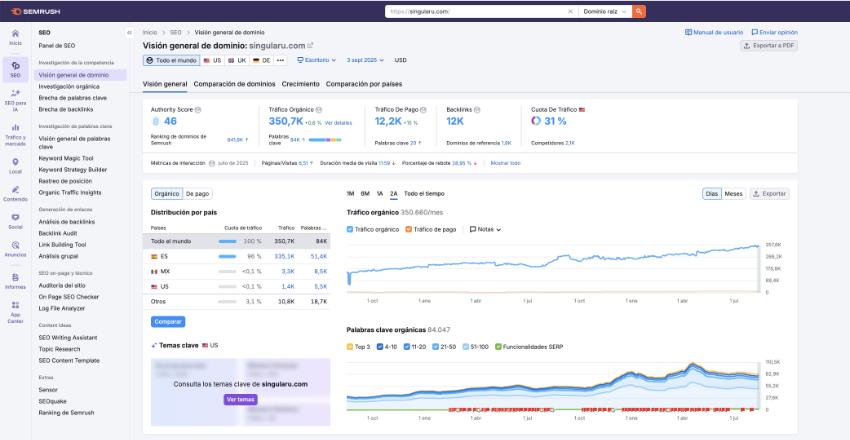Select the Visión general tab
The image size is (850, 440).
tap(165, 84)
